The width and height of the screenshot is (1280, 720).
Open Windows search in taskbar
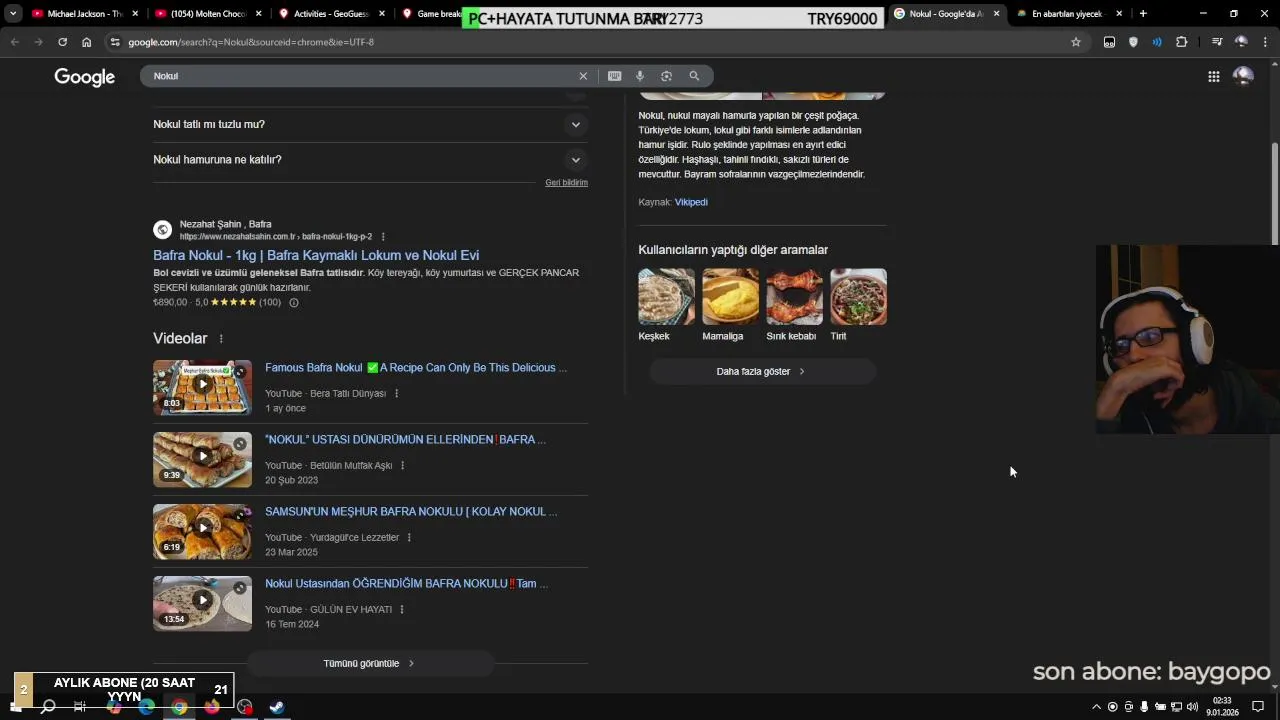pyautogui.click(x=47, y=707)
